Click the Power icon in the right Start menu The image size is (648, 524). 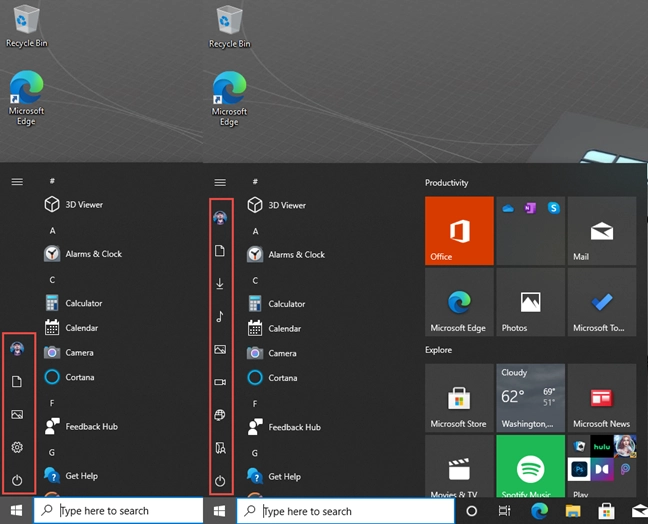[220, 481]
